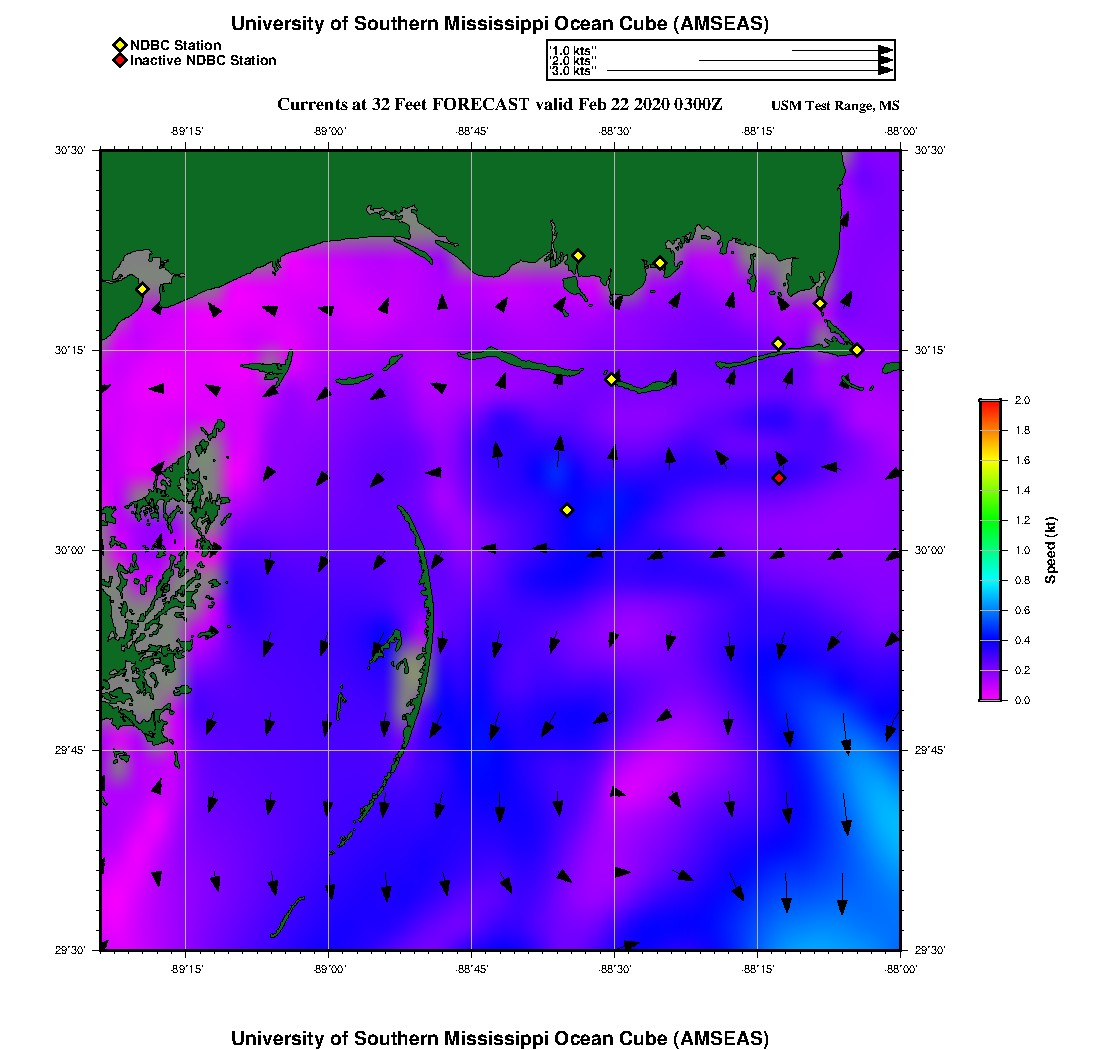Click the red Inactive NDBC Station legend diamond
The image size is (1100, 1050).
pos(120,61)
